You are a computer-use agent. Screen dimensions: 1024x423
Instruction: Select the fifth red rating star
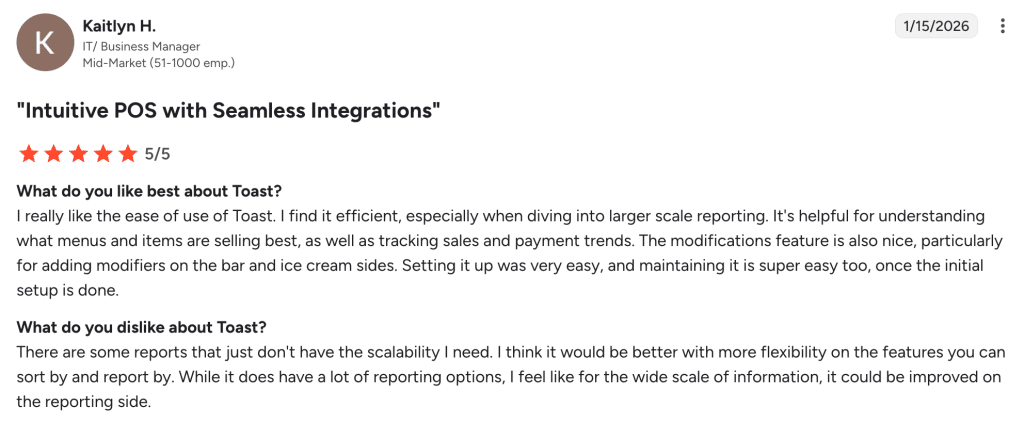pyautogui.click(x=128, y=154)
